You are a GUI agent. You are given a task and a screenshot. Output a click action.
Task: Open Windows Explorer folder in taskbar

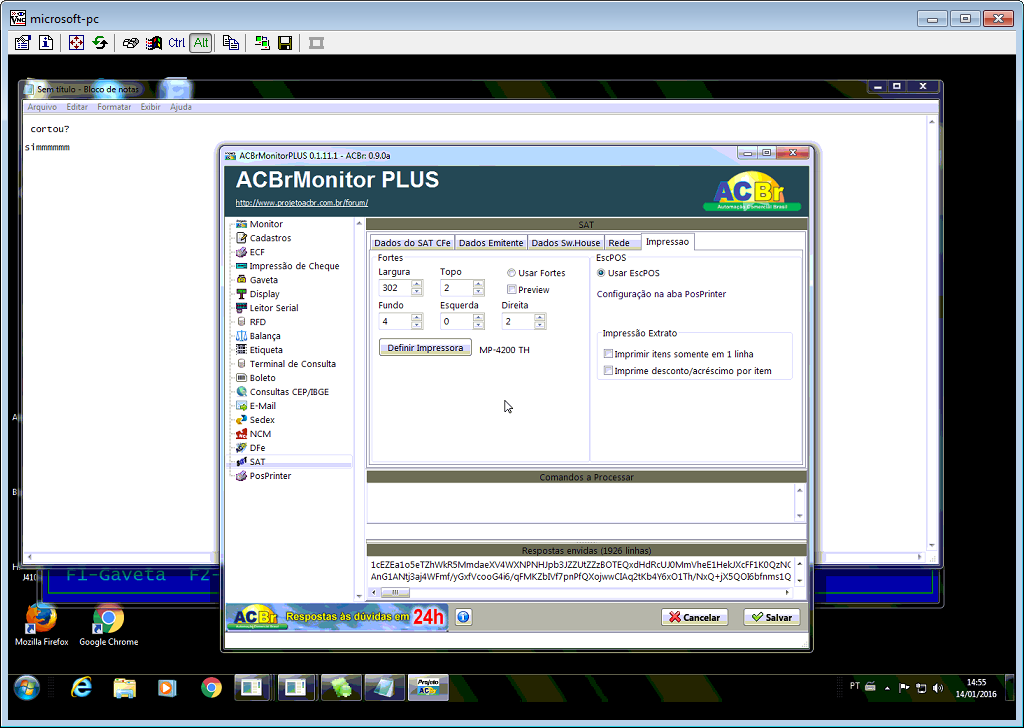click(x=124, y=688)
